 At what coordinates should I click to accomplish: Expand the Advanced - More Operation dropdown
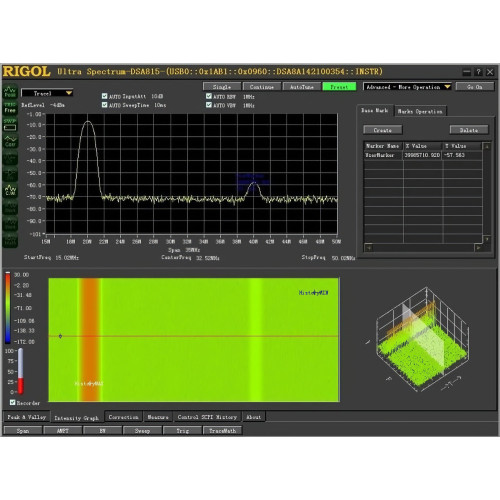pyautogui.click(x=407, y=87)
